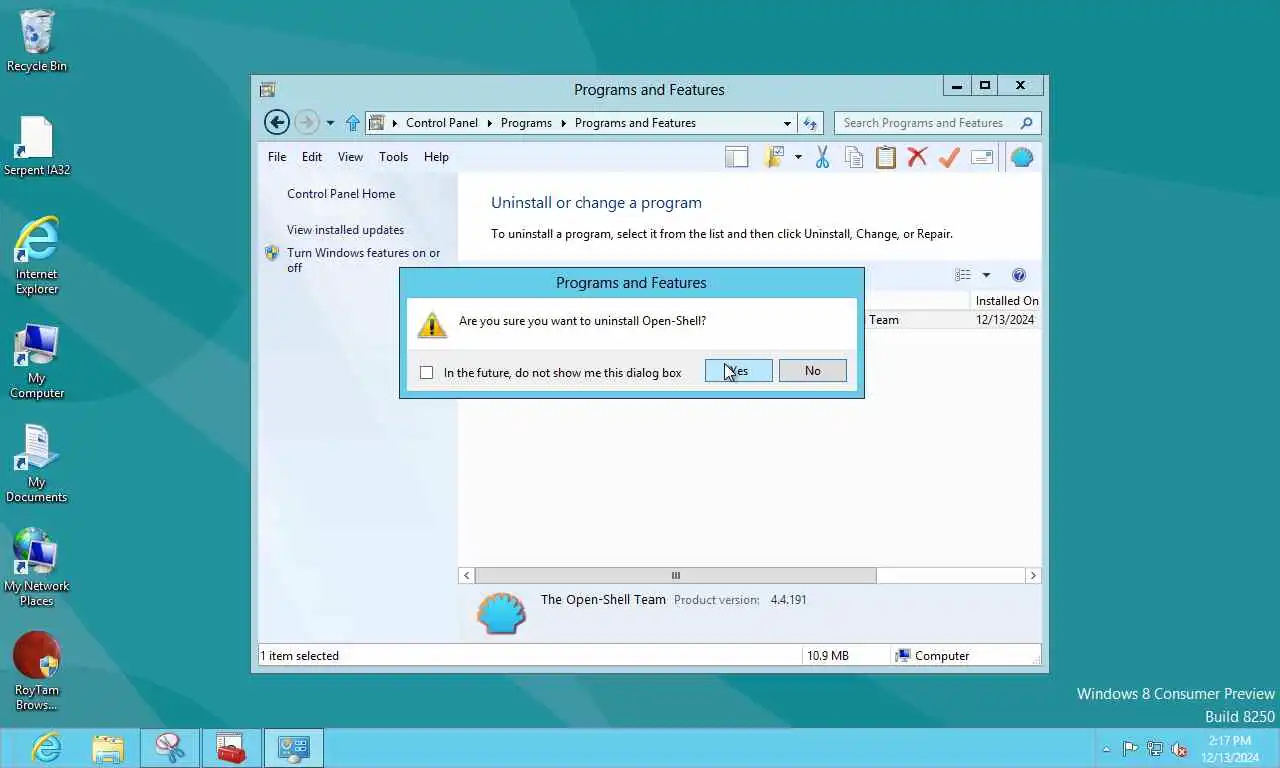Click the My Computer desktop icon
The image size is (1280, 768).
click(x=37, y=361)
